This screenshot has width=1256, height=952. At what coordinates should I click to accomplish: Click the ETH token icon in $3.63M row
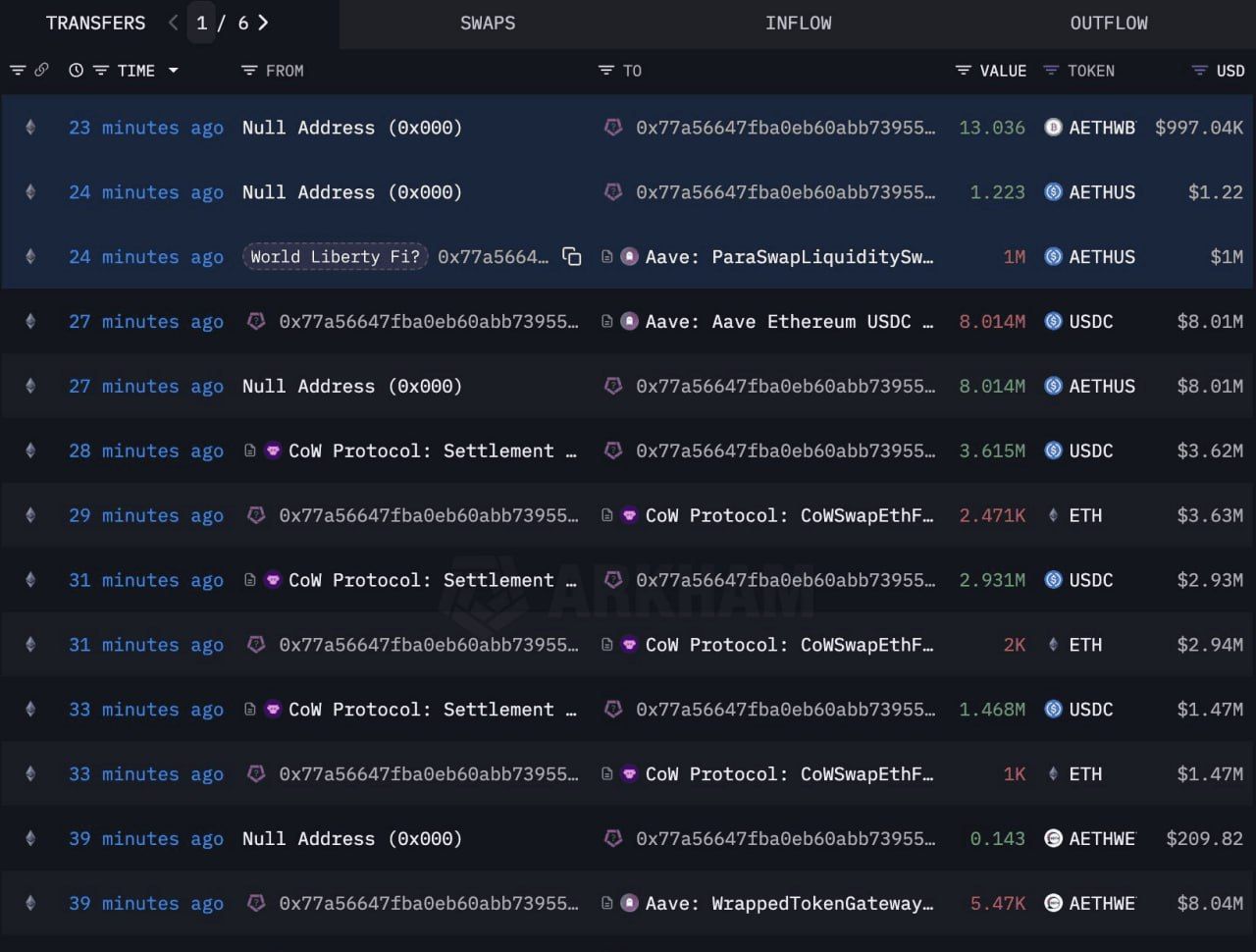pyautogui.click(x=1053, y=516)
